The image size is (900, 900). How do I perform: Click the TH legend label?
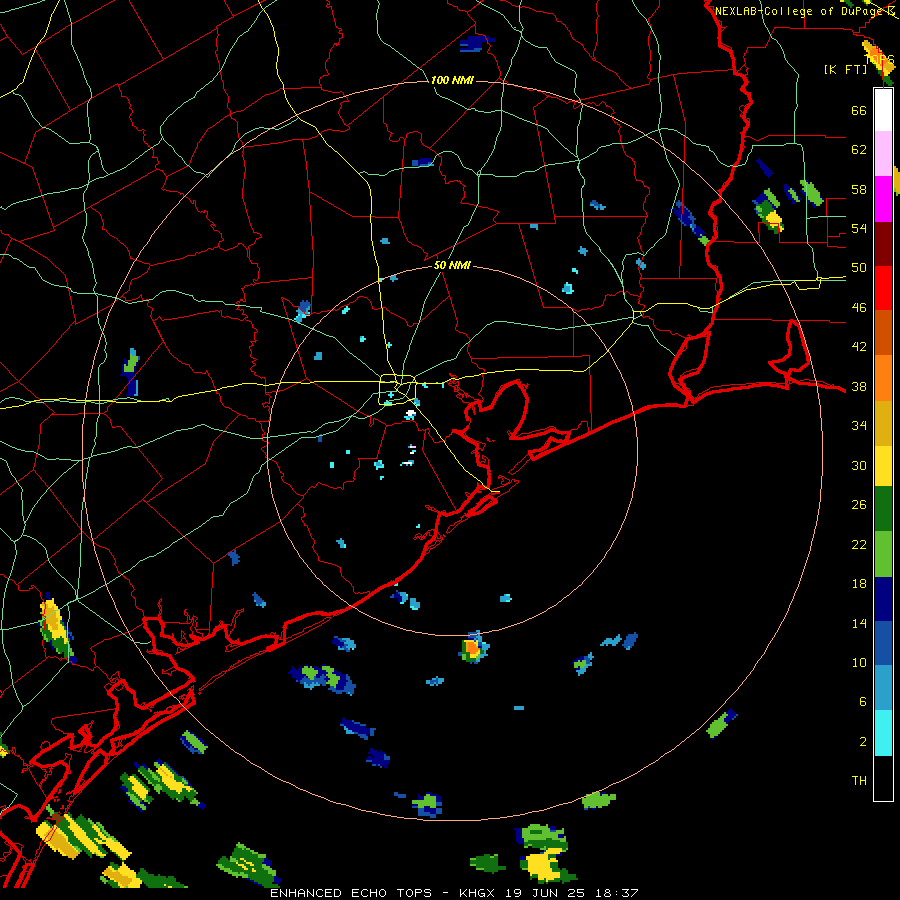[859, 781]
